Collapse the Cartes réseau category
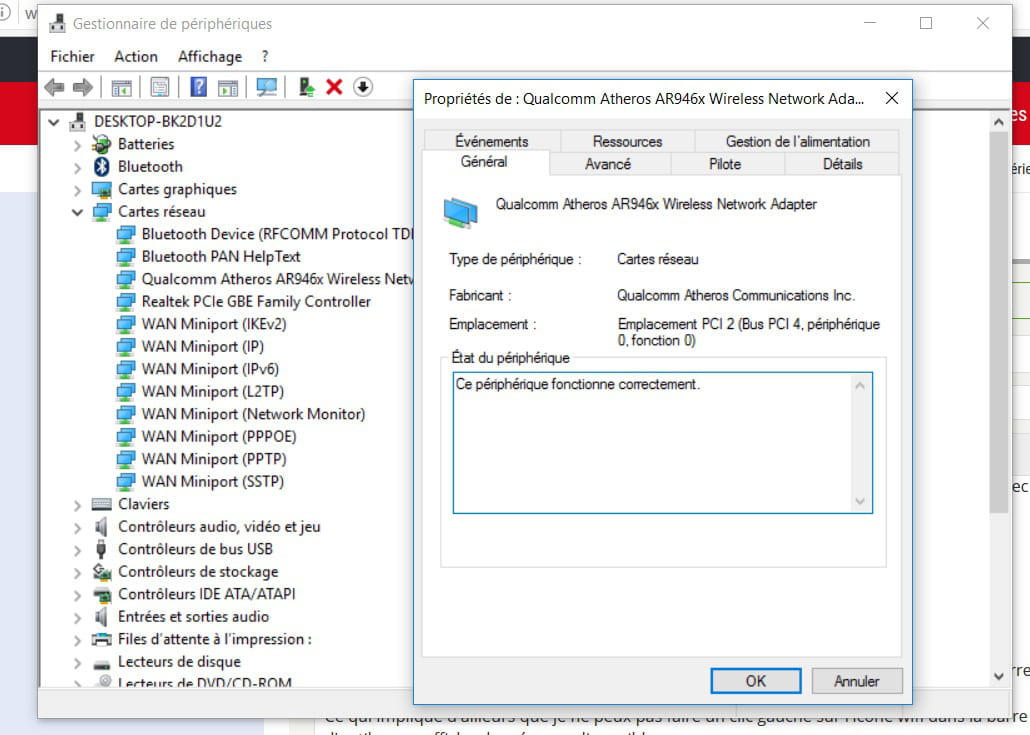Viewport: 1030px width, 735px height. pyautogui.click(x=78, y=212)
